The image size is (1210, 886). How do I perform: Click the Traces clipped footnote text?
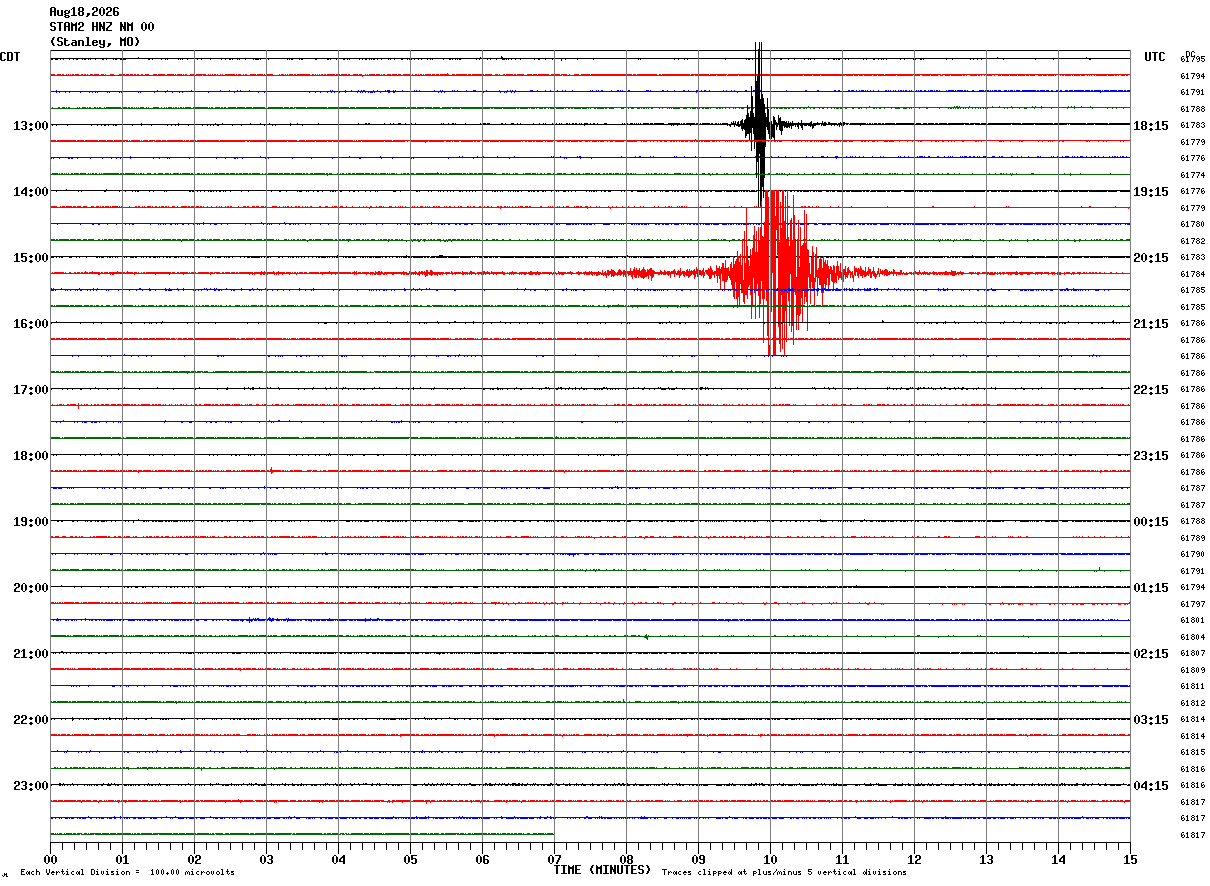tap(784, 873)
